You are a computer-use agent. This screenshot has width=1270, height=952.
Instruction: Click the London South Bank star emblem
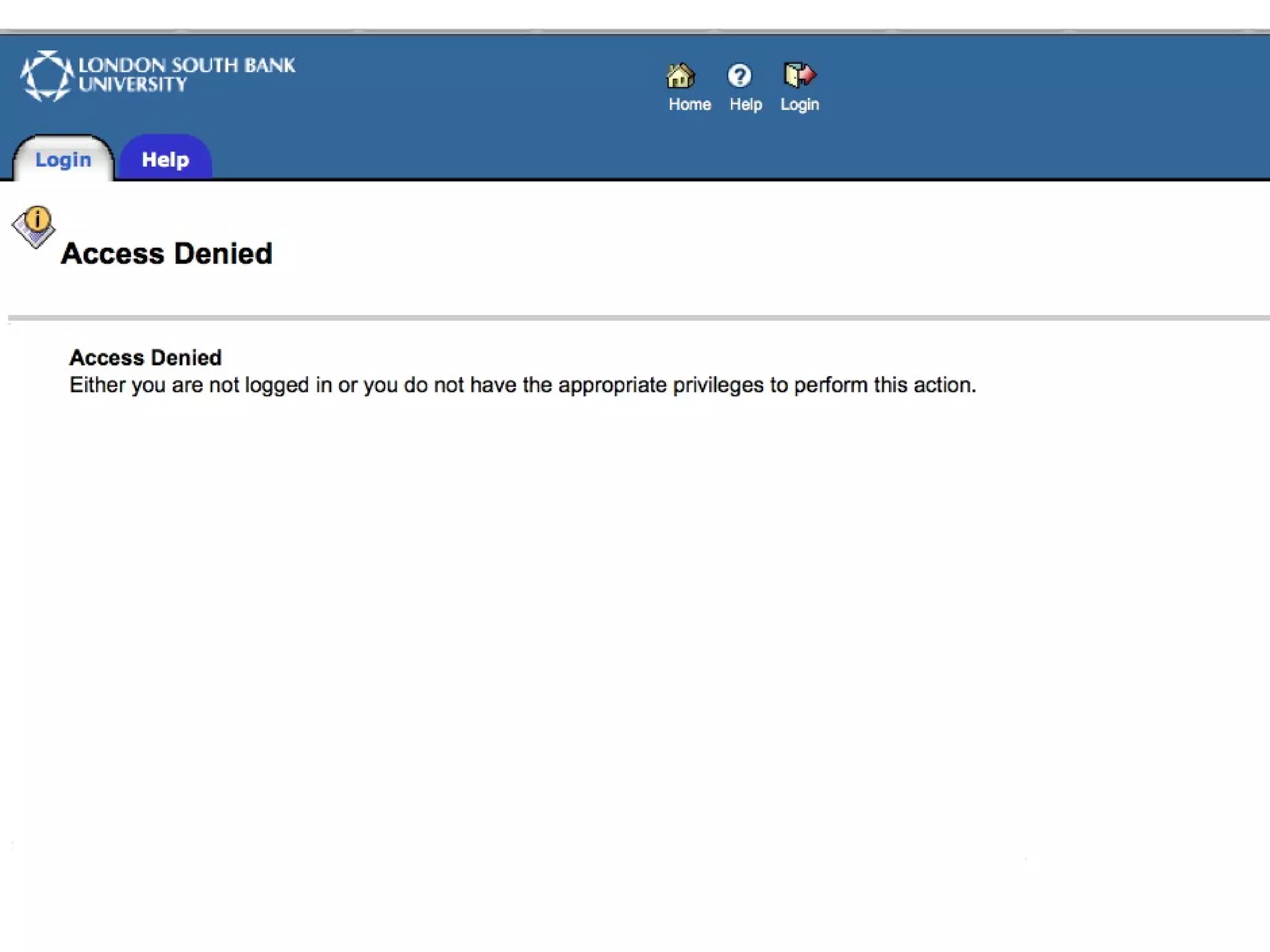point(46,76)
